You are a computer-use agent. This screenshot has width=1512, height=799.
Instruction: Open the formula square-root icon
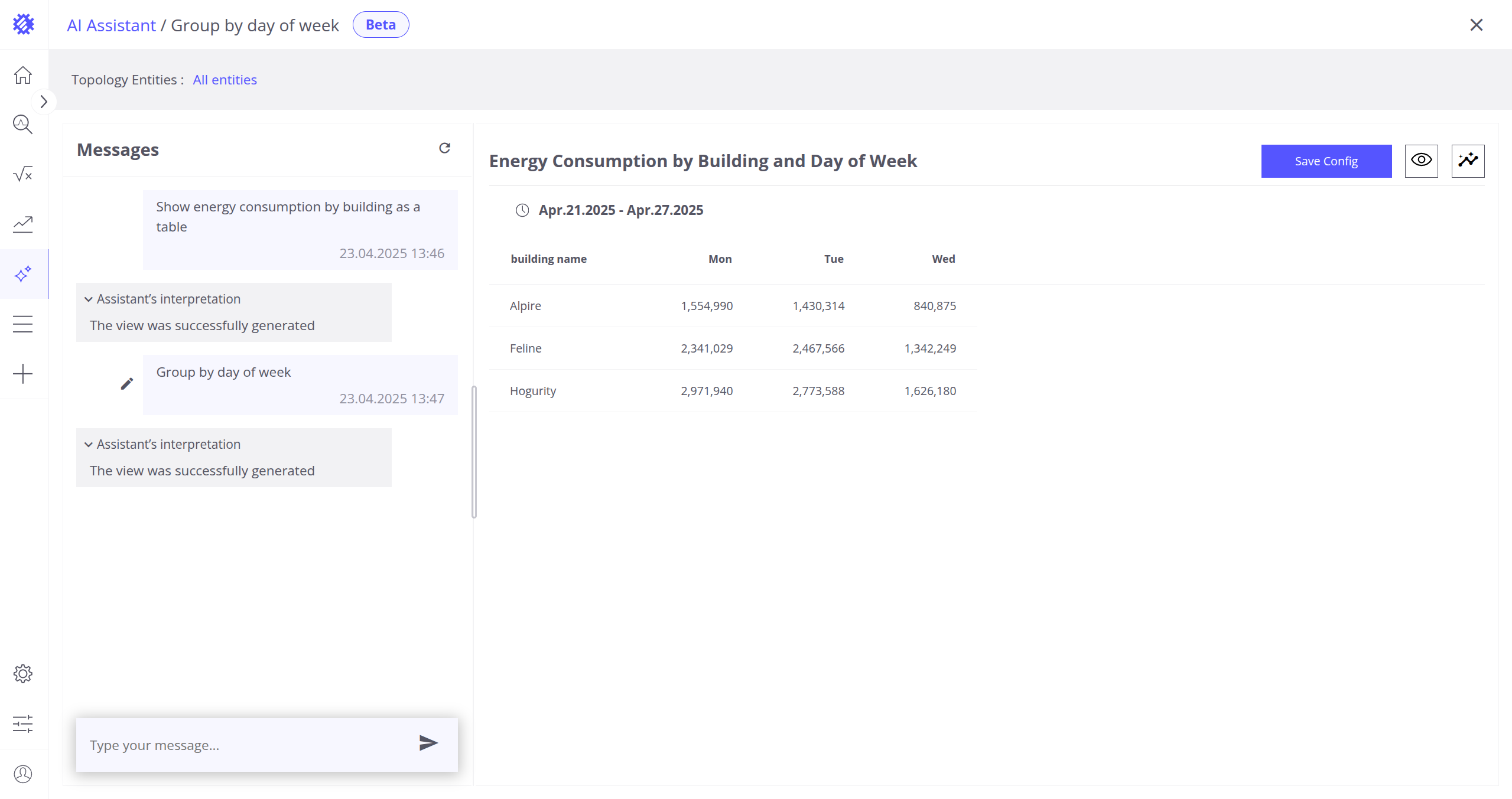pyautogui.click(x=23, y=174)
